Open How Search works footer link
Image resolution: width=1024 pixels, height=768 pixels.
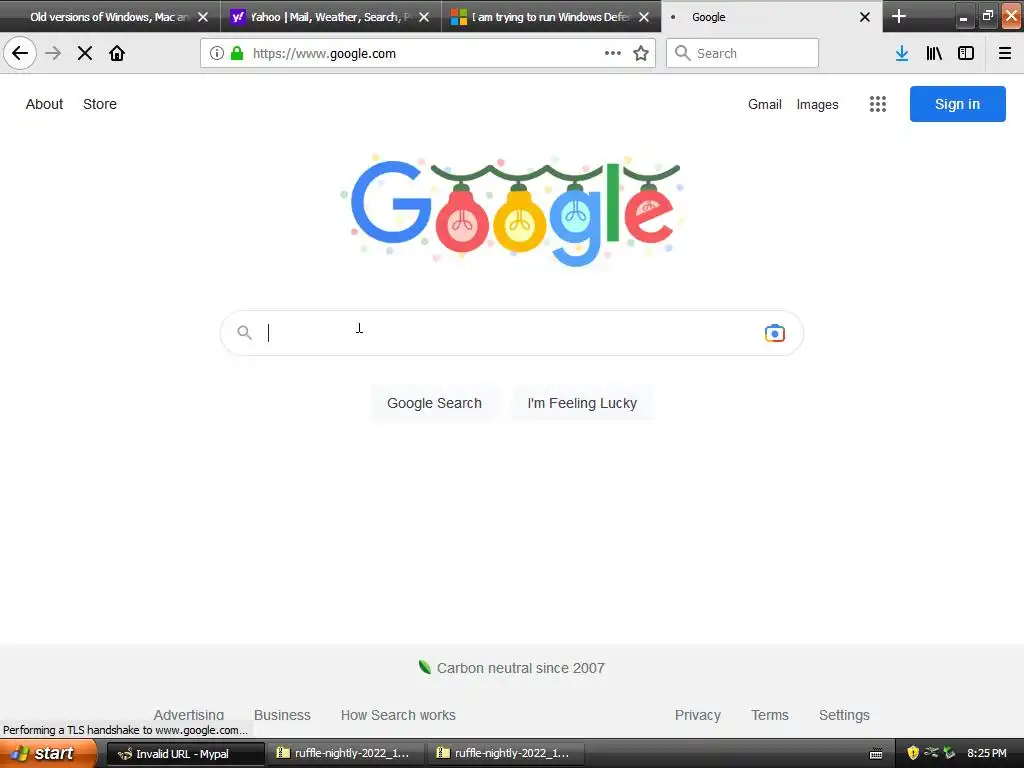pos(398,714)
